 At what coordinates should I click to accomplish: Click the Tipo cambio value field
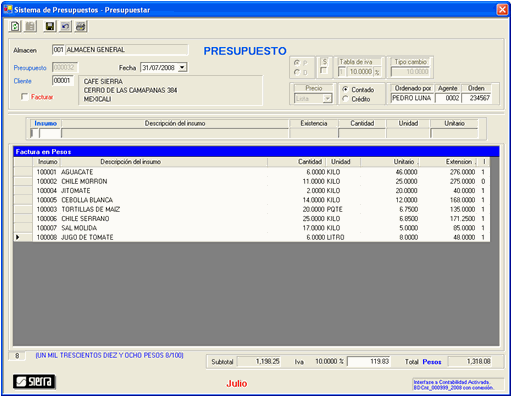[x=410, y=72]
